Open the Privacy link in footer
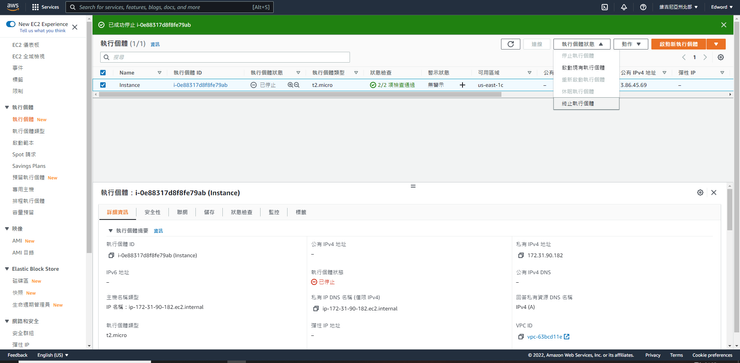This screenshot has width=740, height=363. pyautogui.click(x=653, y=355)
